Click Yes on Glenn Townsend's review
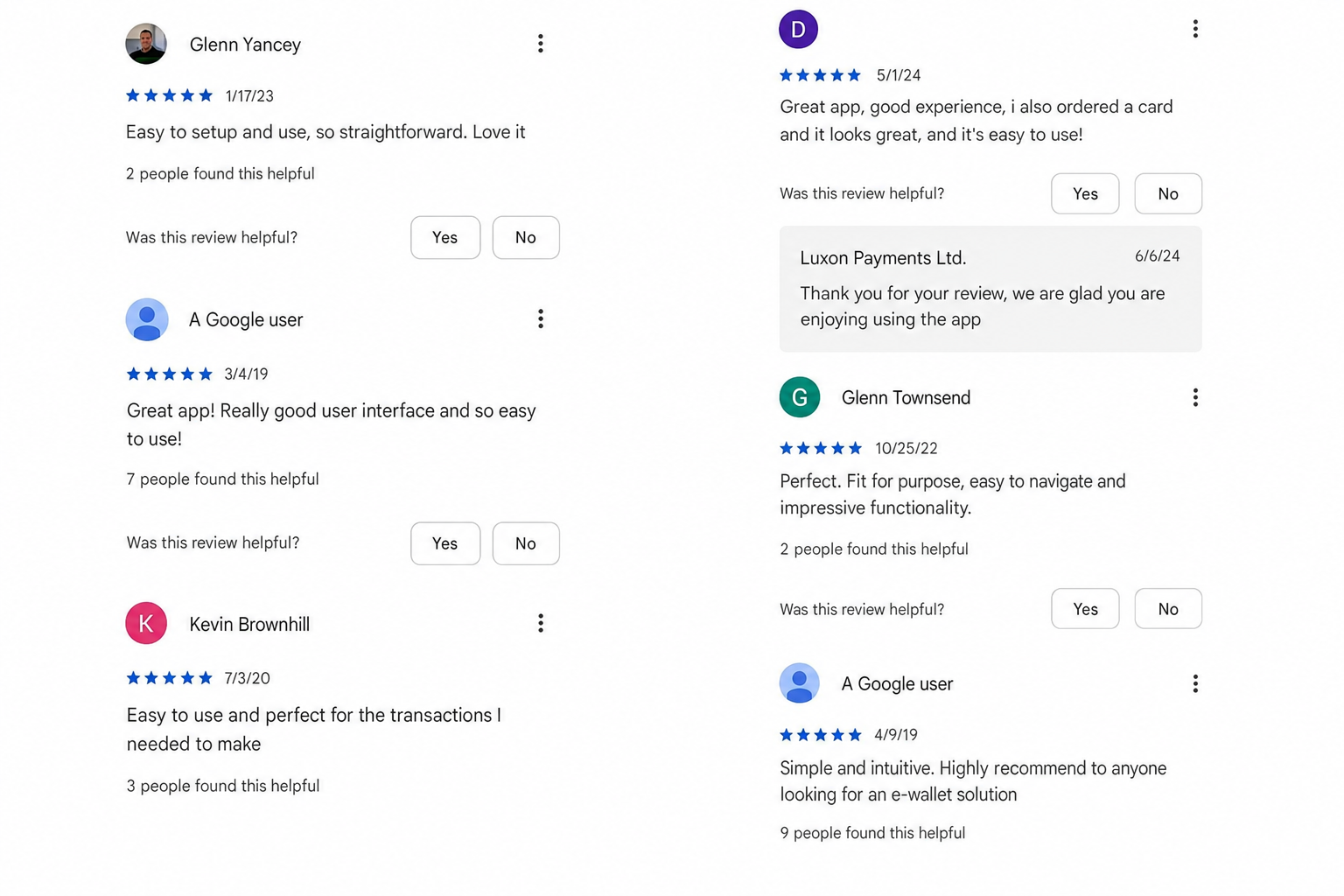The image size is (1344, 896). 1085,608
